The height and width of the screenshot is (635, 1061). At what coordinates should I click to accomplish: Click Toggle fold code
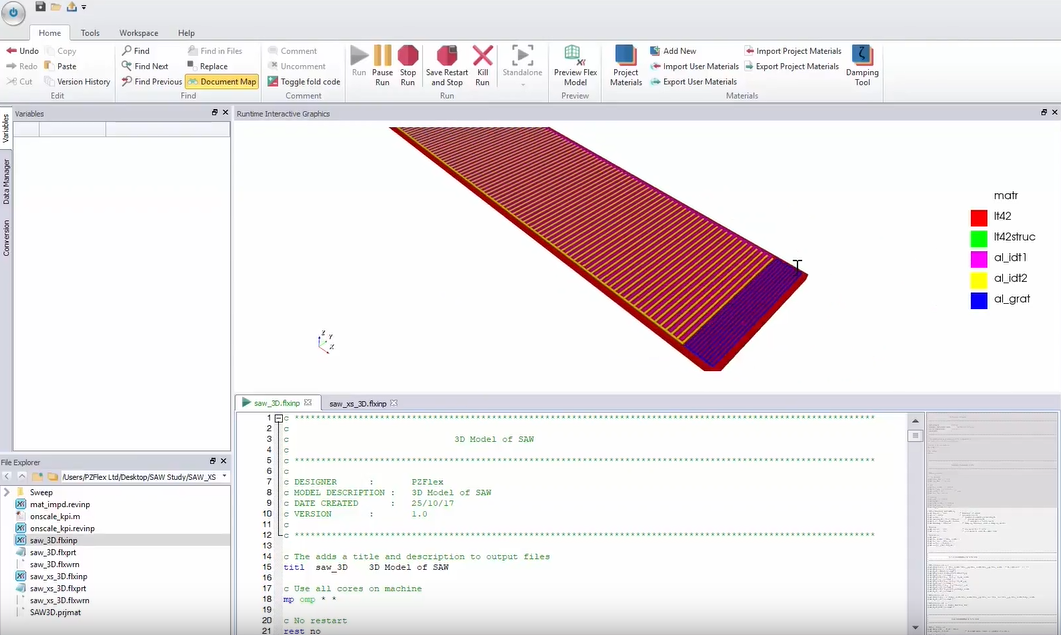[303, 81]
